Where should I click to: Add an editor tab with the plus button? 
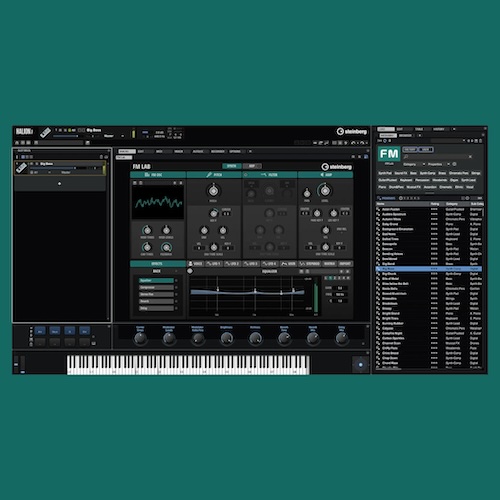[x=250, y=151]
